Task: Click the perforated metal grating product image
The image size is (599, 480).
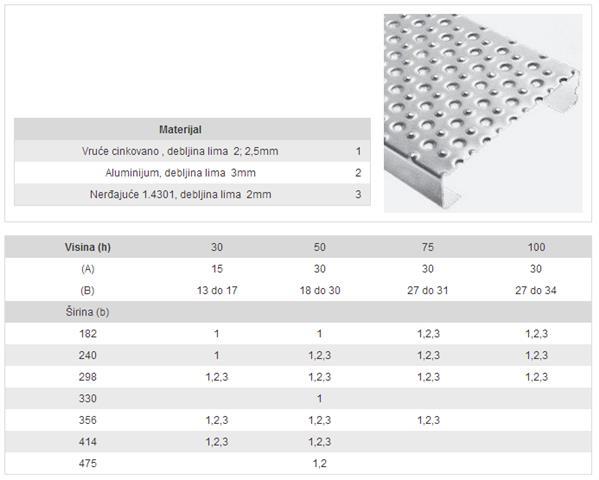Action: point(483,113)
